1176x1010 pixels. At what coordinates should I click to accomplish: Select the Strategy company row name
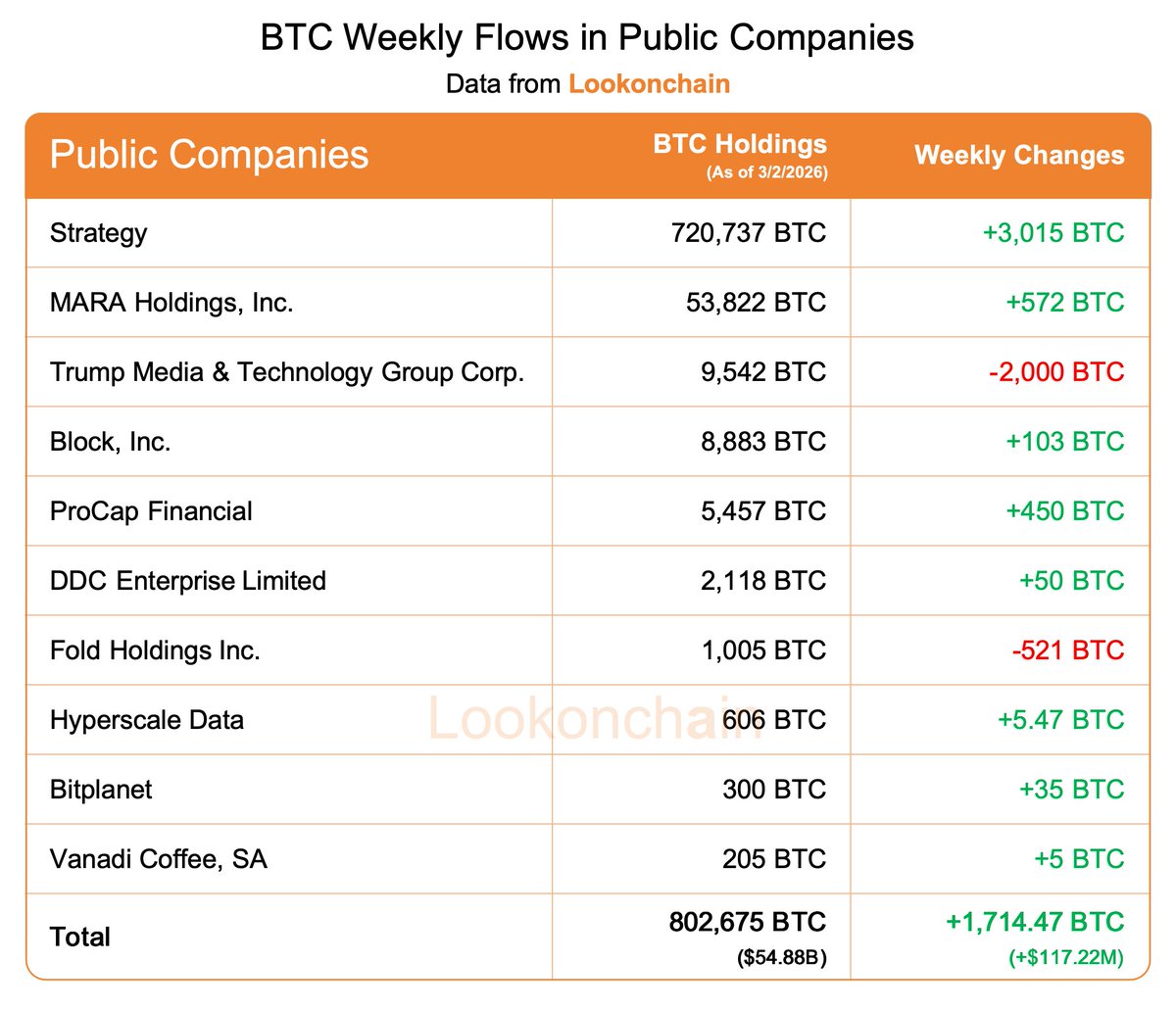[x=98, y=233]
